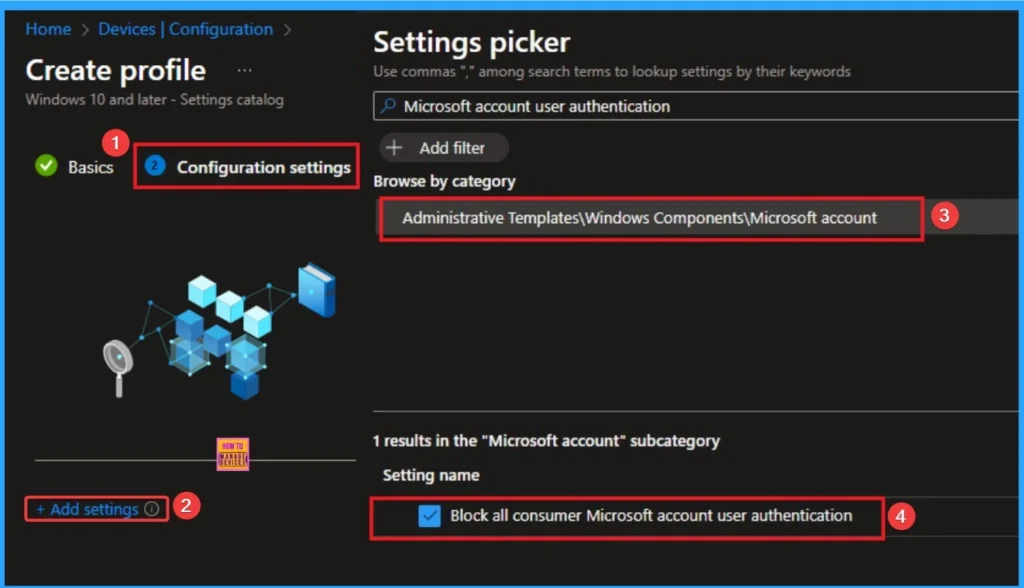Open Devices | Configuration breadcrumb link
Screen dimensions: 1024x588
[186, 29]
